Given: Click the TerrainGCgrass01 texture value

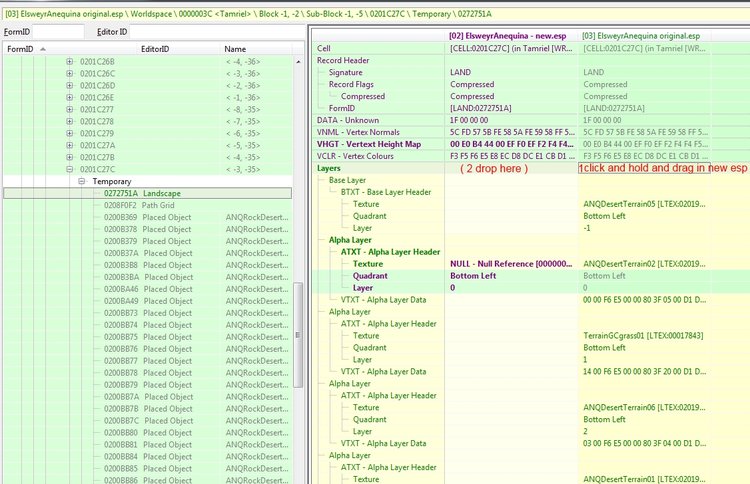Looking at the screenshot, I should tap(644, 336).
